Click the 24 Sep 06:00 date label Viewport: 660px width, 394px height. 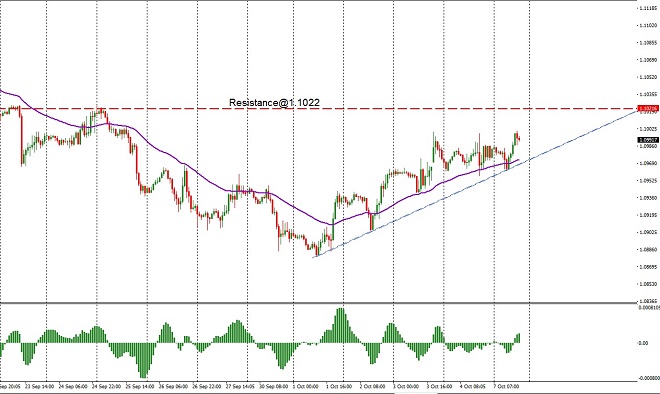(x=73, y=386)
